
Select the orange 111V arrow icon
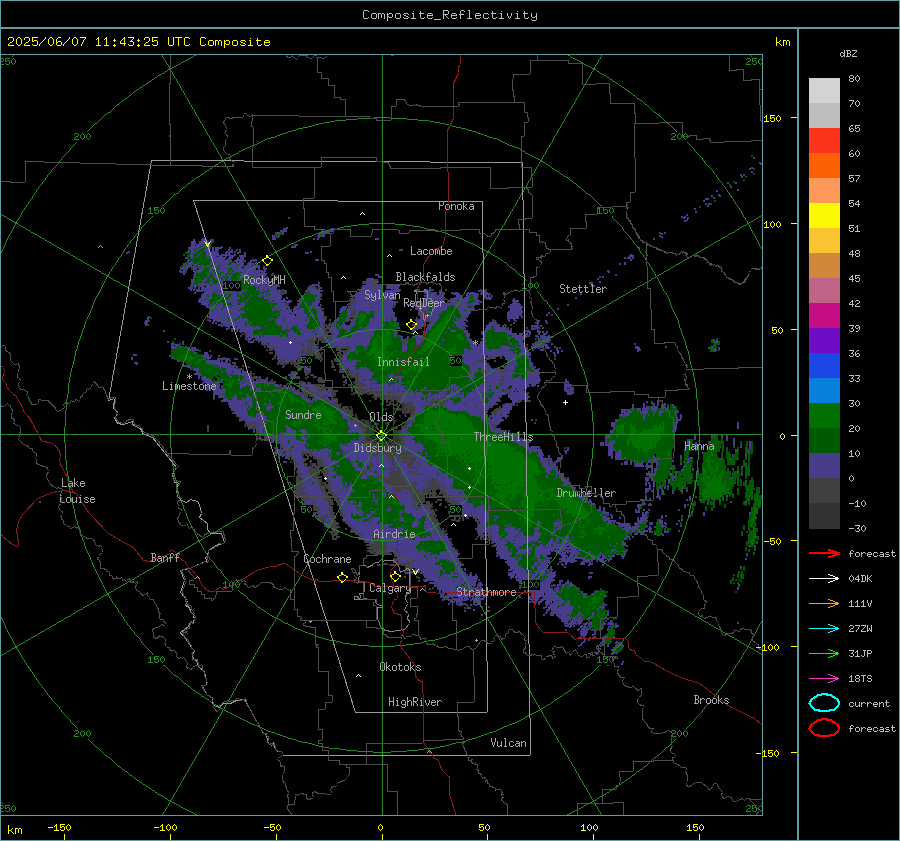824,603
